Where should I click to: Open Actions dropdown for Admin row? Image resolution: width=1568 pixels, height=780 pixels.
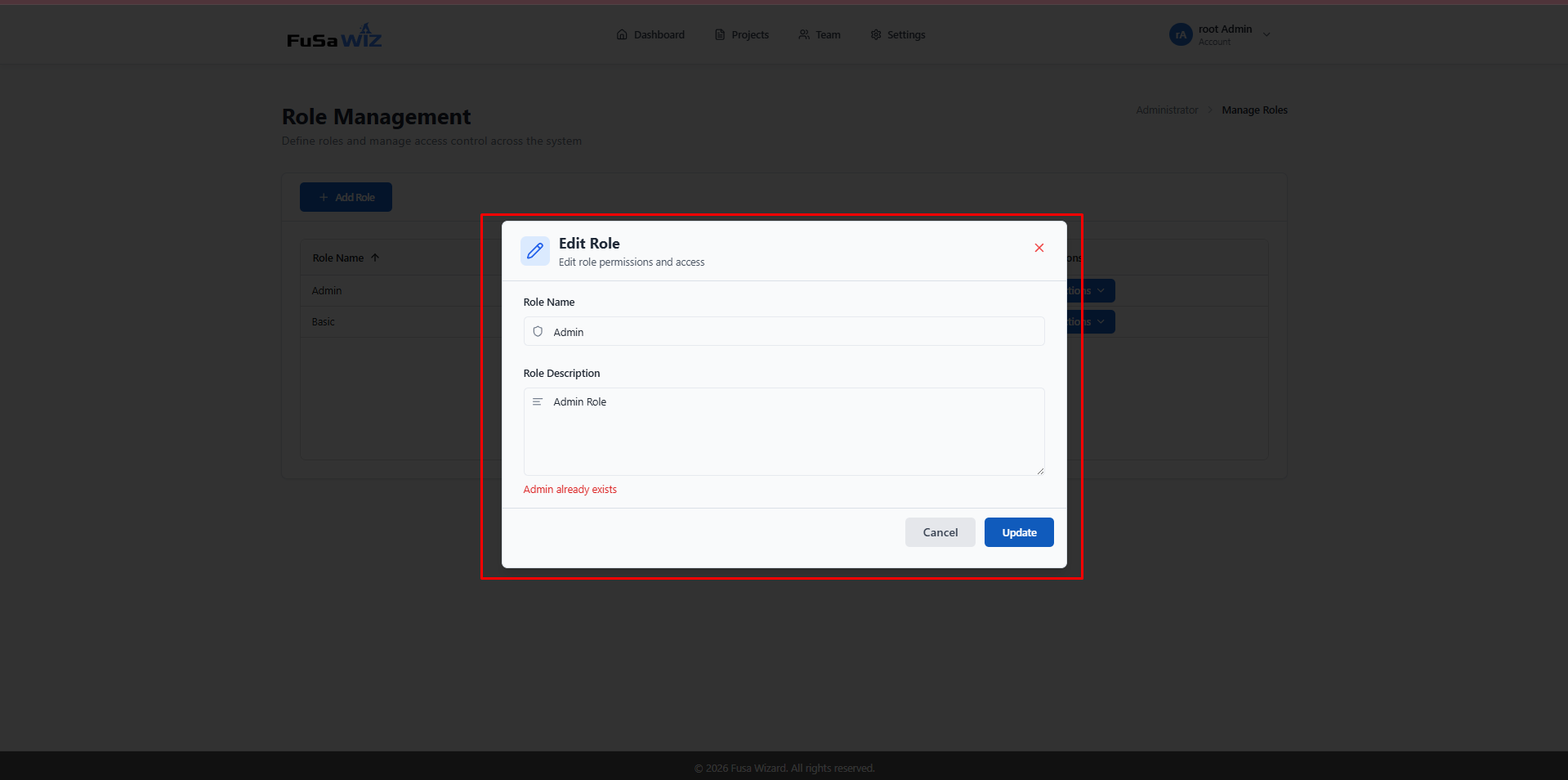(1090, 291)
